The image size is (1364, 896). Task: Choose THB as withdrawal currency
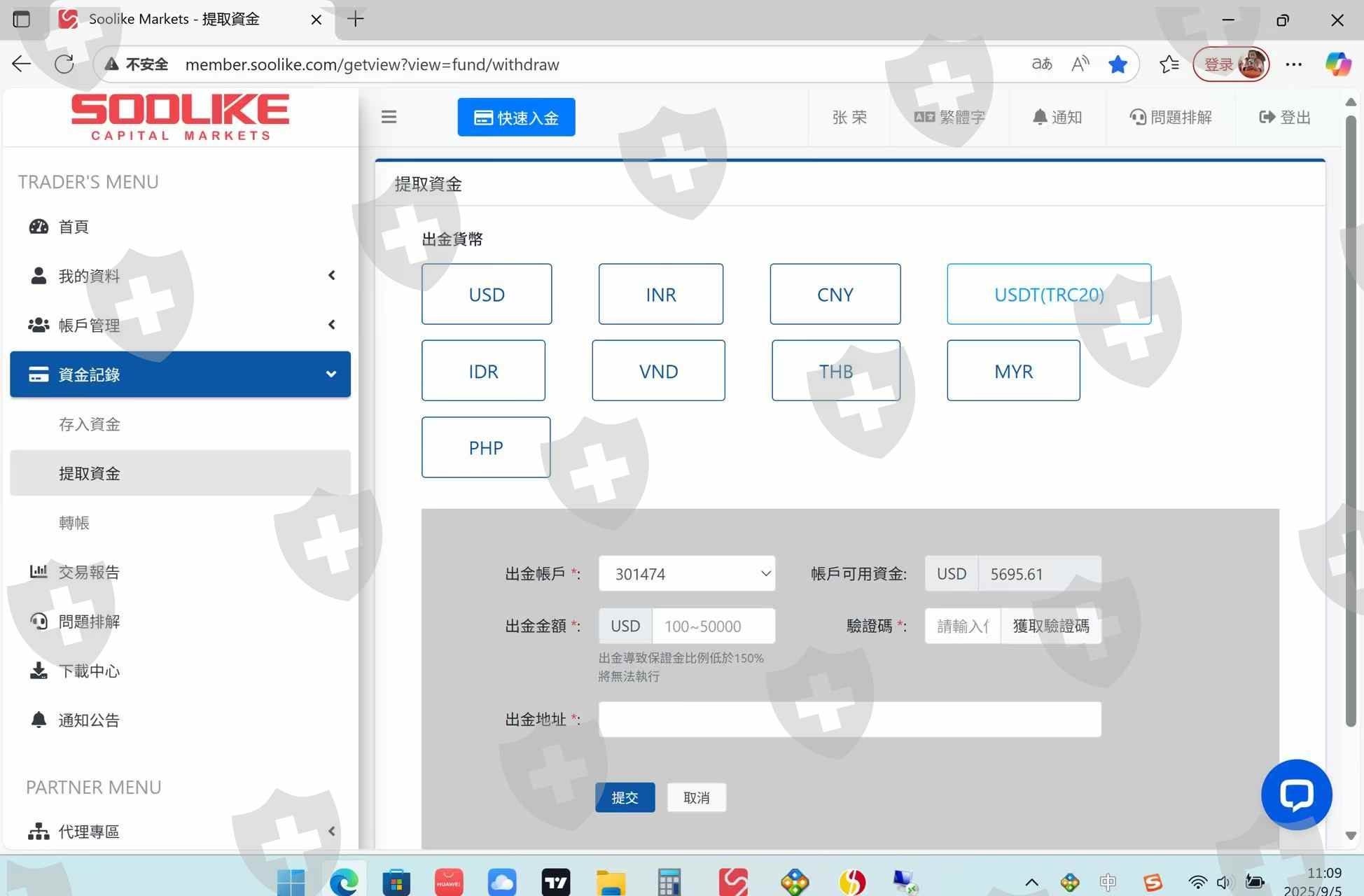835,370
